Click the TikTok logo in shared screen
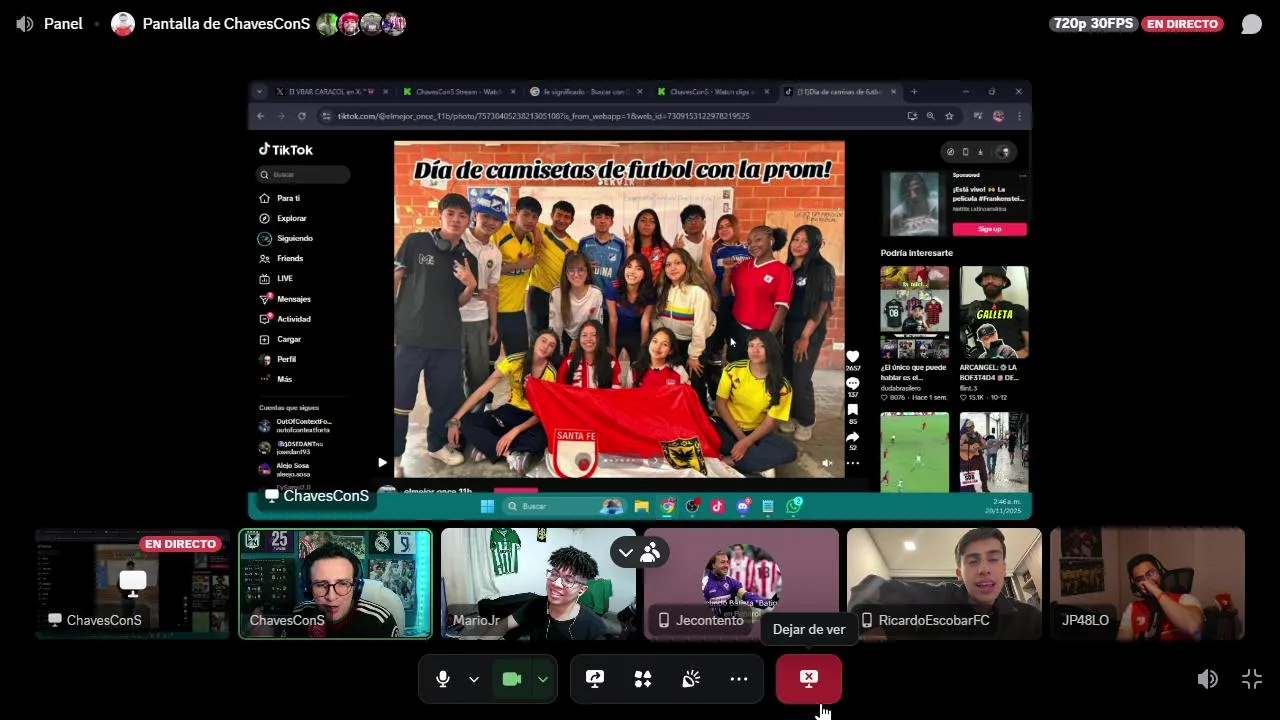The image size is (1280, 720). point(286,149)
